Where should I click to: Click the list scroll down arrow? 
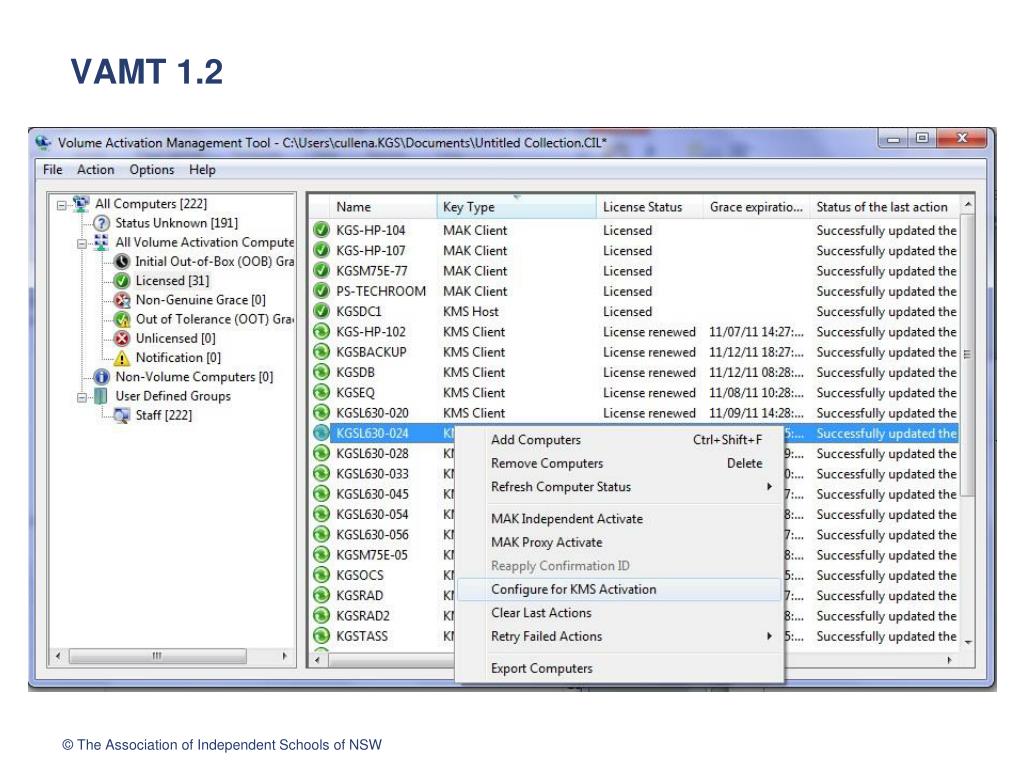[x=968, y=643]
